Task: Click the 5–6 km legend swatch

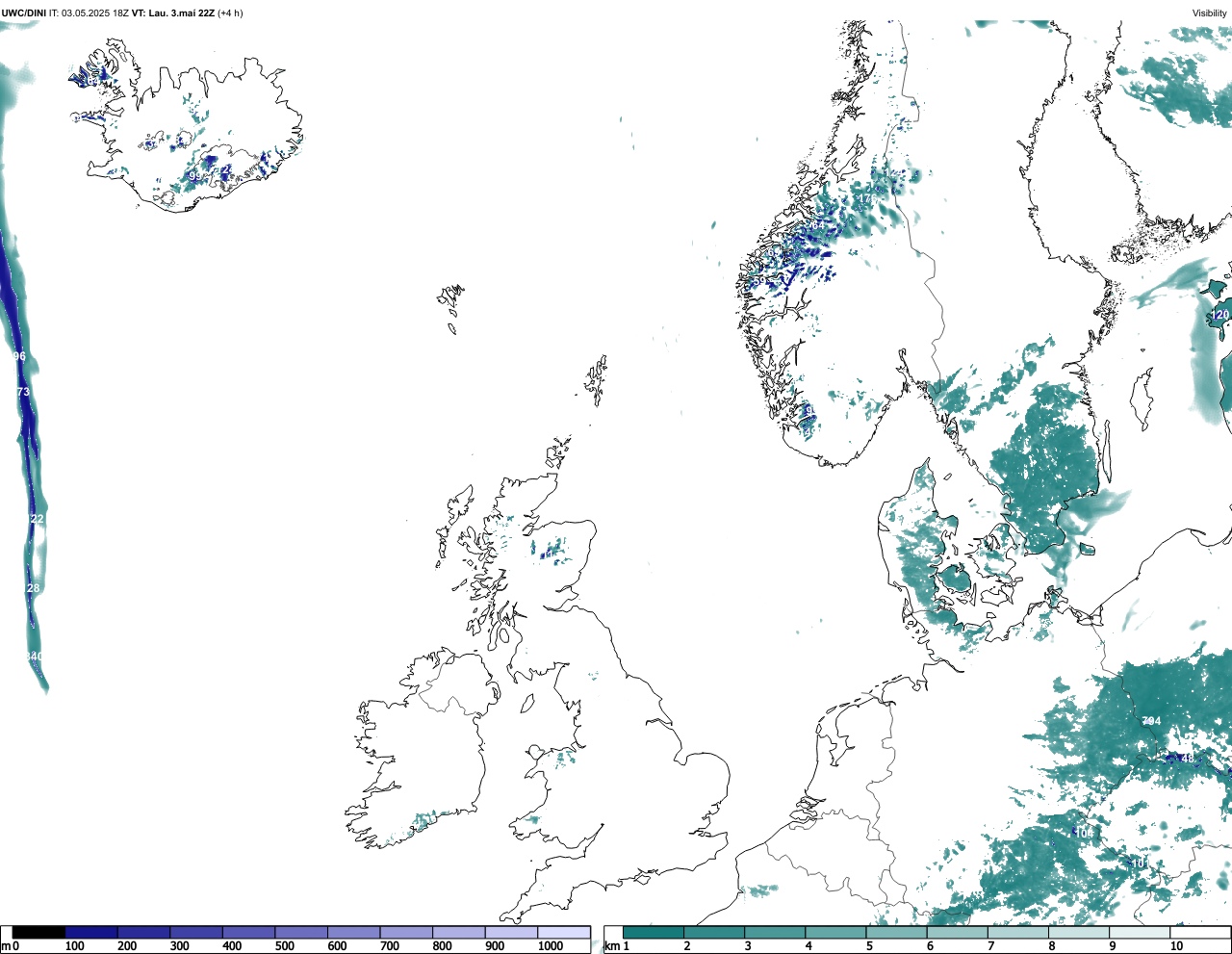Action: click(x=897, y=932)
